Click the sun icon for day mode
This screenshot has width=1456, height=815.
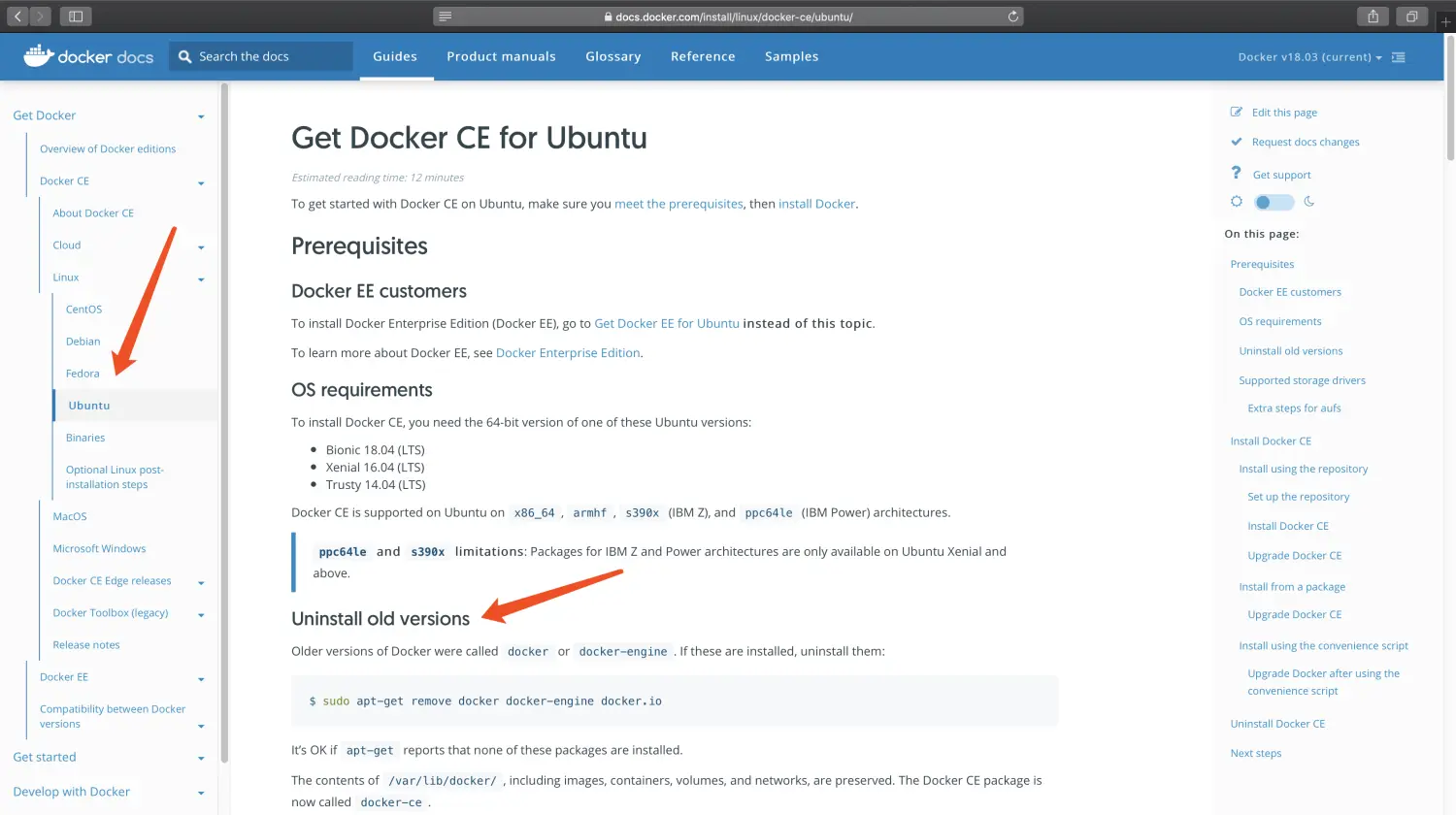[1237, 202]
